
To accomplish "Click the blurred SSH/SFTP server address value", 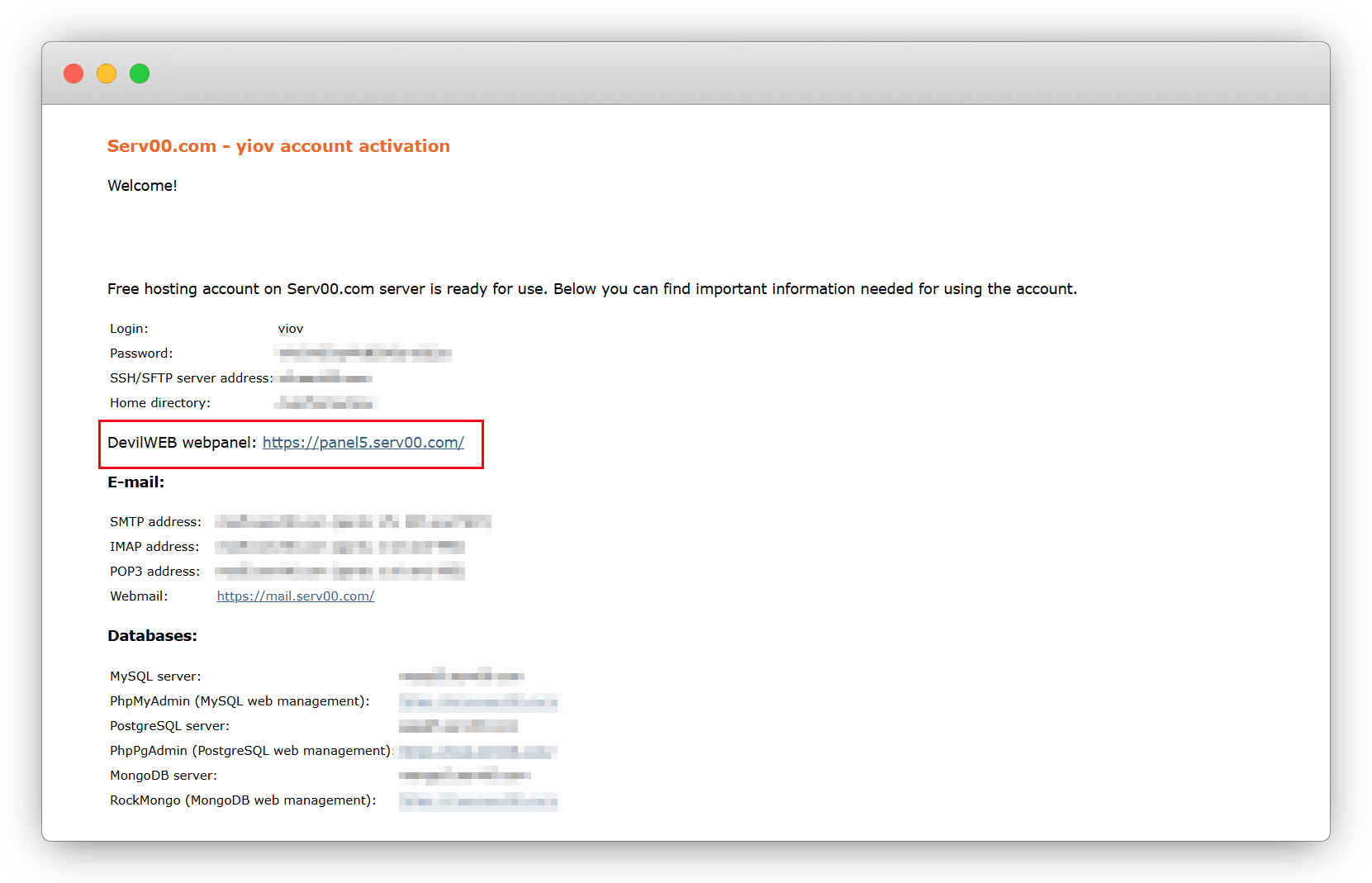I will [x=325, y=378].
